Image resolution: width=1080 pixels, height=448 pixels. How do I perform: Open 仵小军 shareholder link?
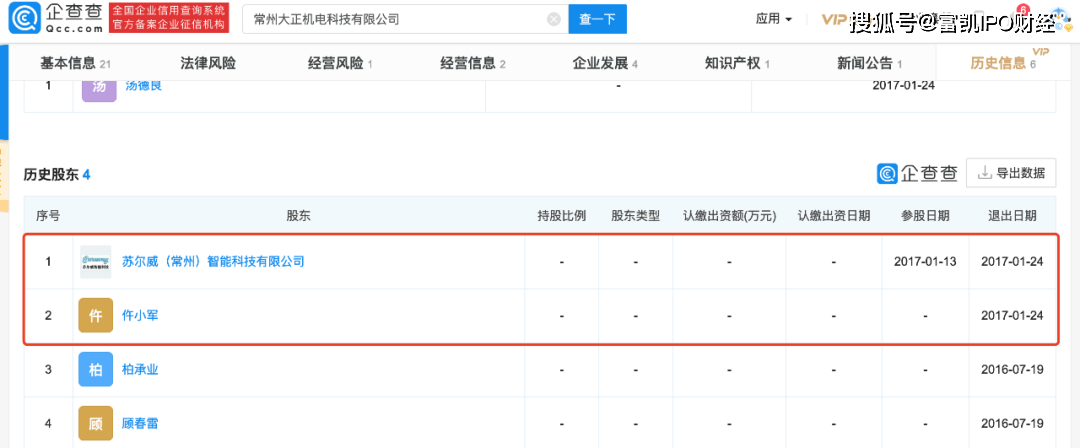pos(140,315)
